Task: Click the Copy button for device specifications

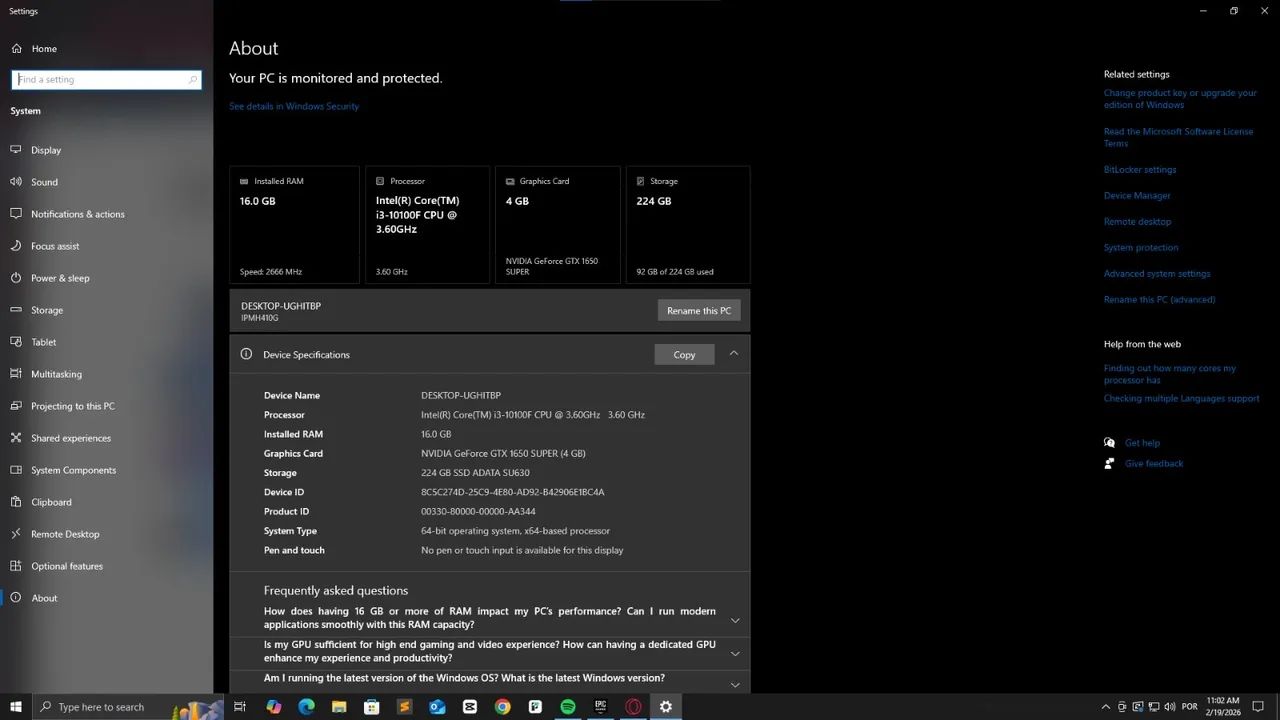Action: (x=684, y=354)
